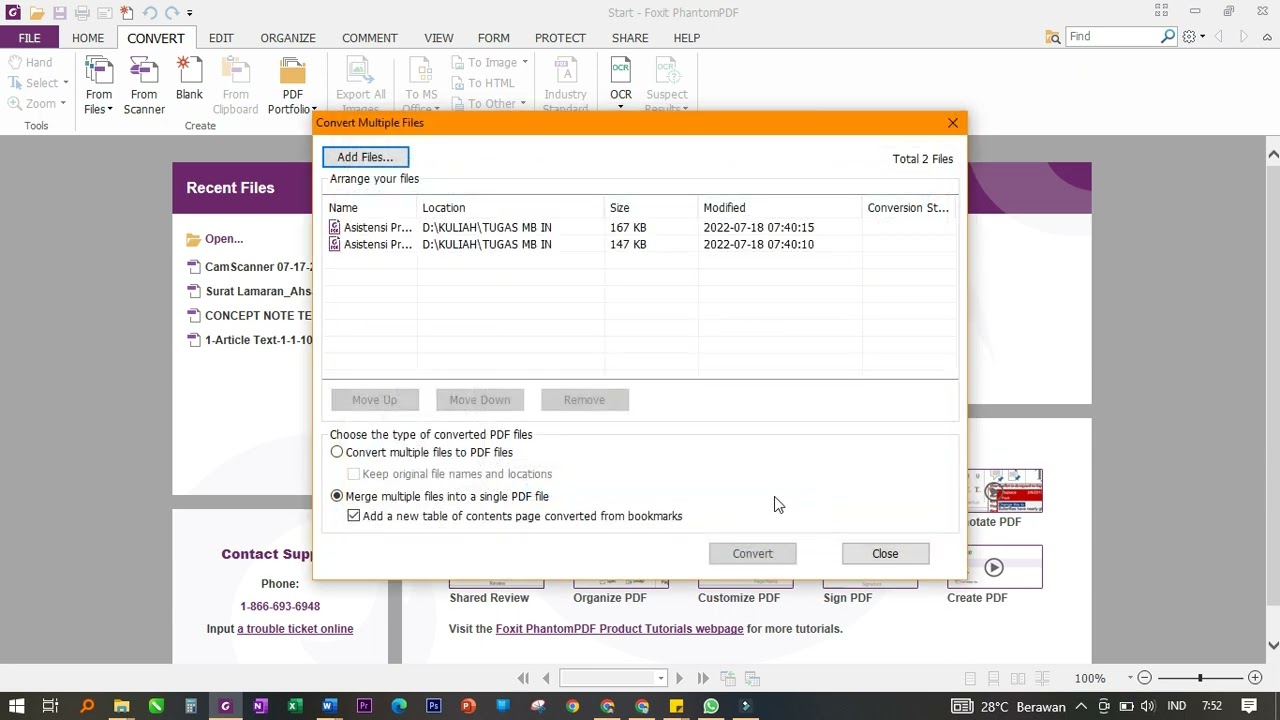Open the To Image dropdown
Image resolution: width=1280 pixels, height=720 pixels.
524,62
